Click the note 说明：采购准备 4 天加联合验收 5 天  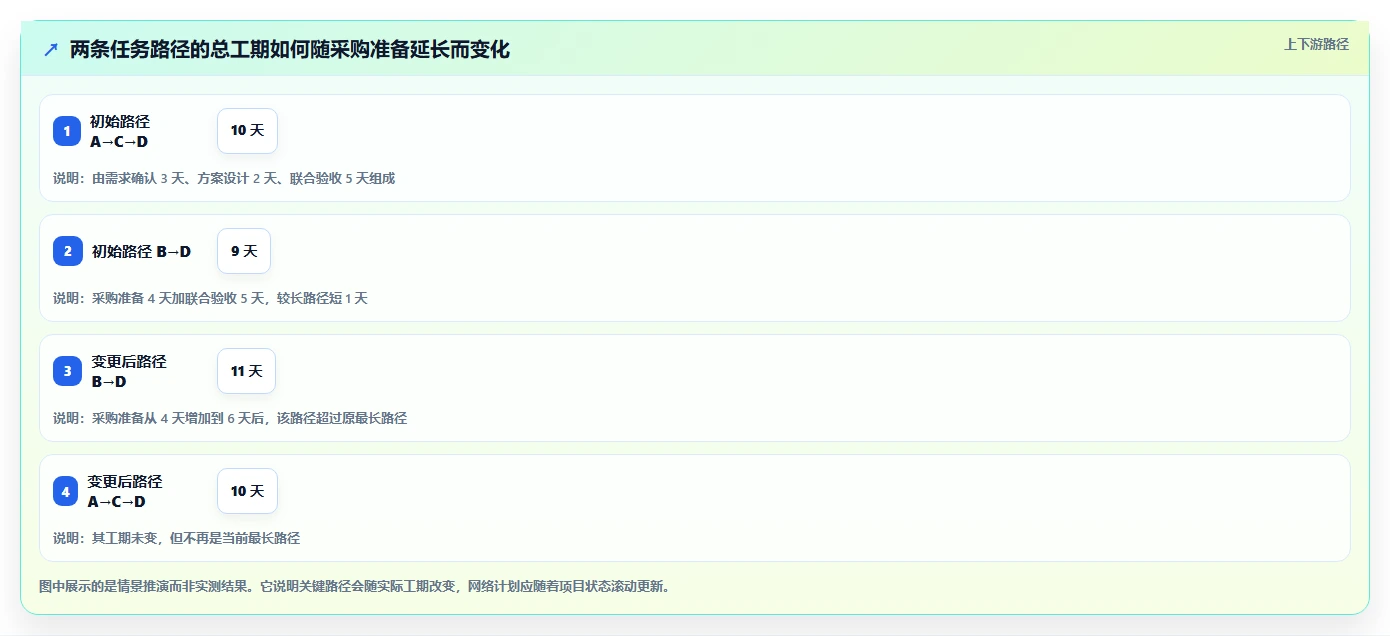point(211,298)
